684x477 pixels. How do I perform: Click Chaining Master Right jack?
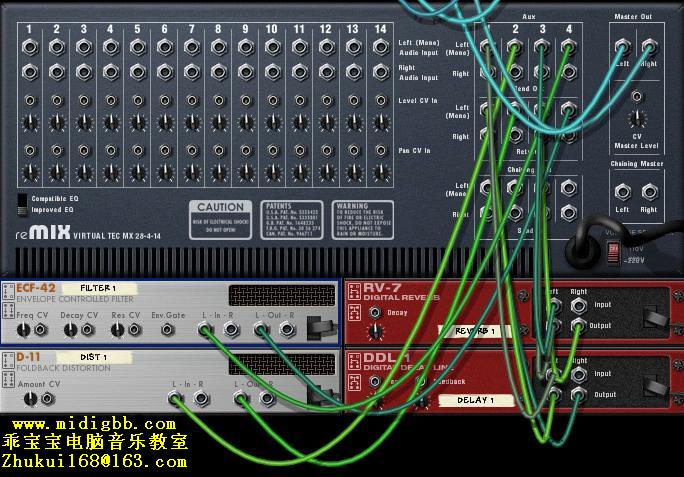click(650, 192)
